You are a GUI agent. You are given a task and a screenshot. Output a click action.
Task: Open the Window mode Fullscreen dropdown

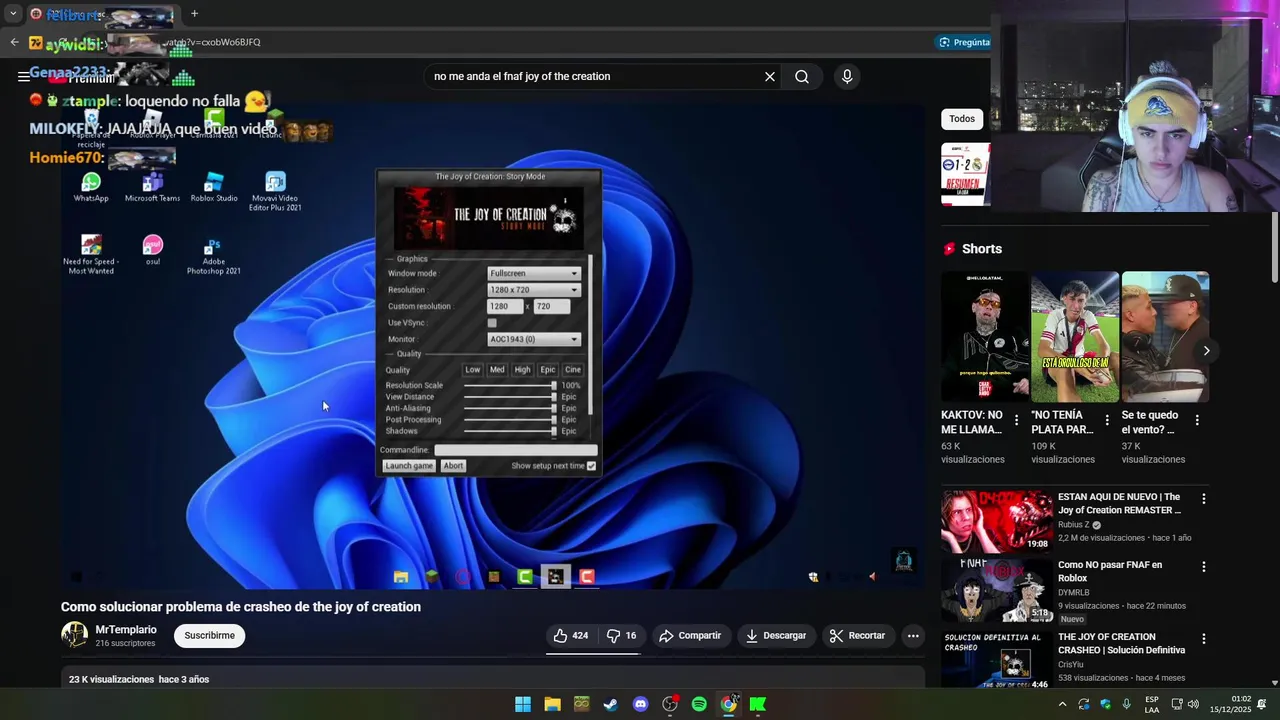[533, 273]
